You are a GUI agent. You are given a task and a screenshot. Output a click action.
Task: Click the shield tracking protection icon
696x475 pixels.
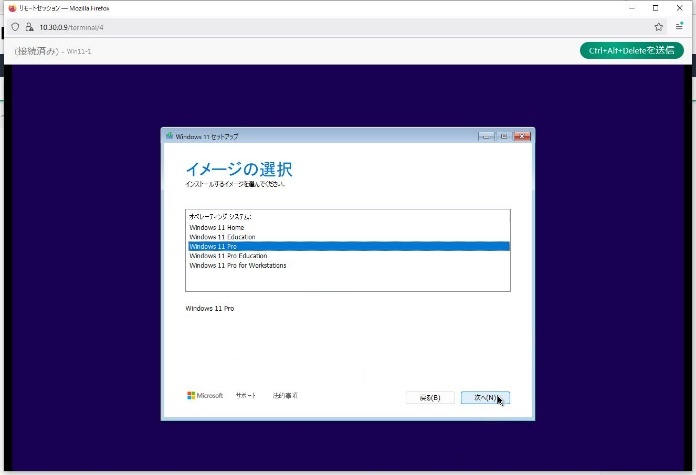(15, 27)
